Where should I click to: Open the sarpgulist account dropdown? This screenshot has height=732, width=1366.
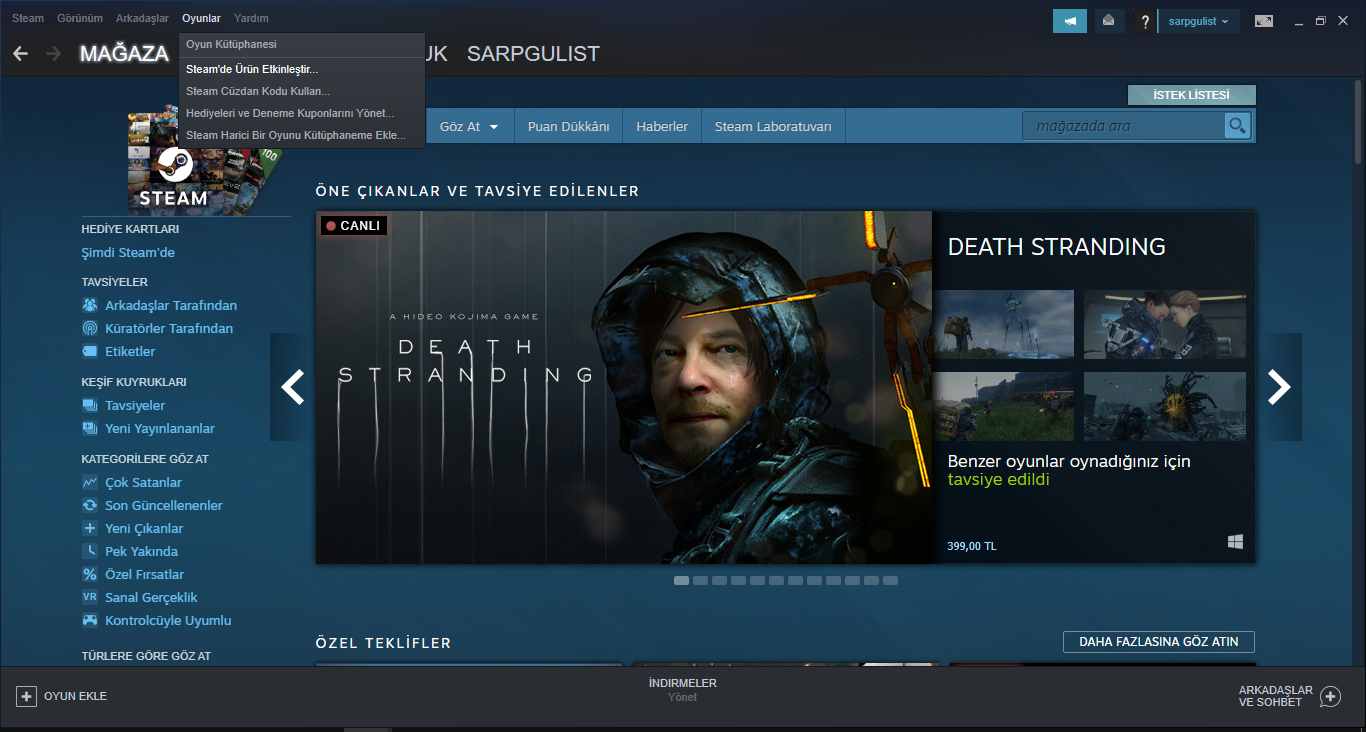click(1198, 21)
